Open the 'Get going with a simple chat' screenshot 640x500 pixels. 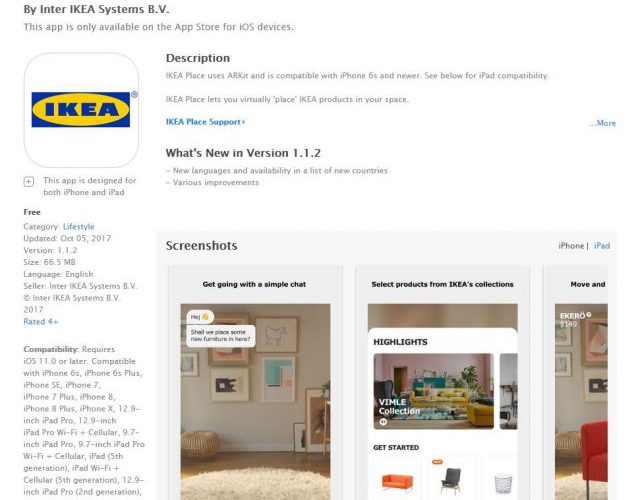tap(256, 382)
